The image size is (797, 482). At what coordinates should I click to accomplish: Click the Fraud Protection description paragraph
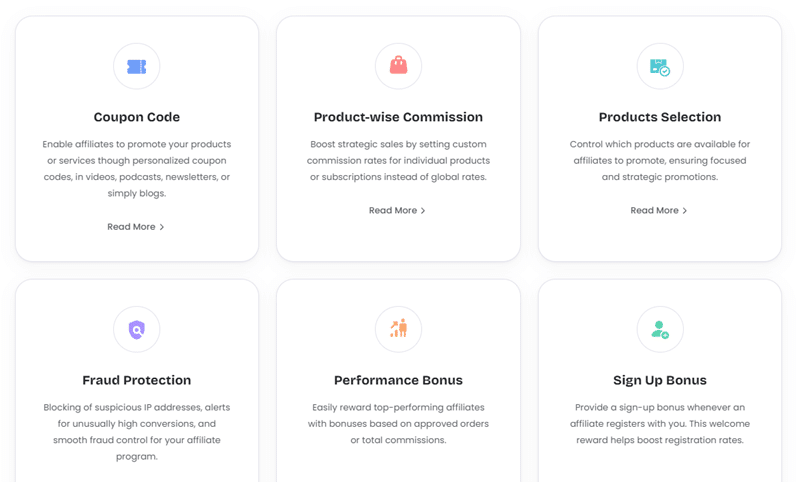coord(137,432)
